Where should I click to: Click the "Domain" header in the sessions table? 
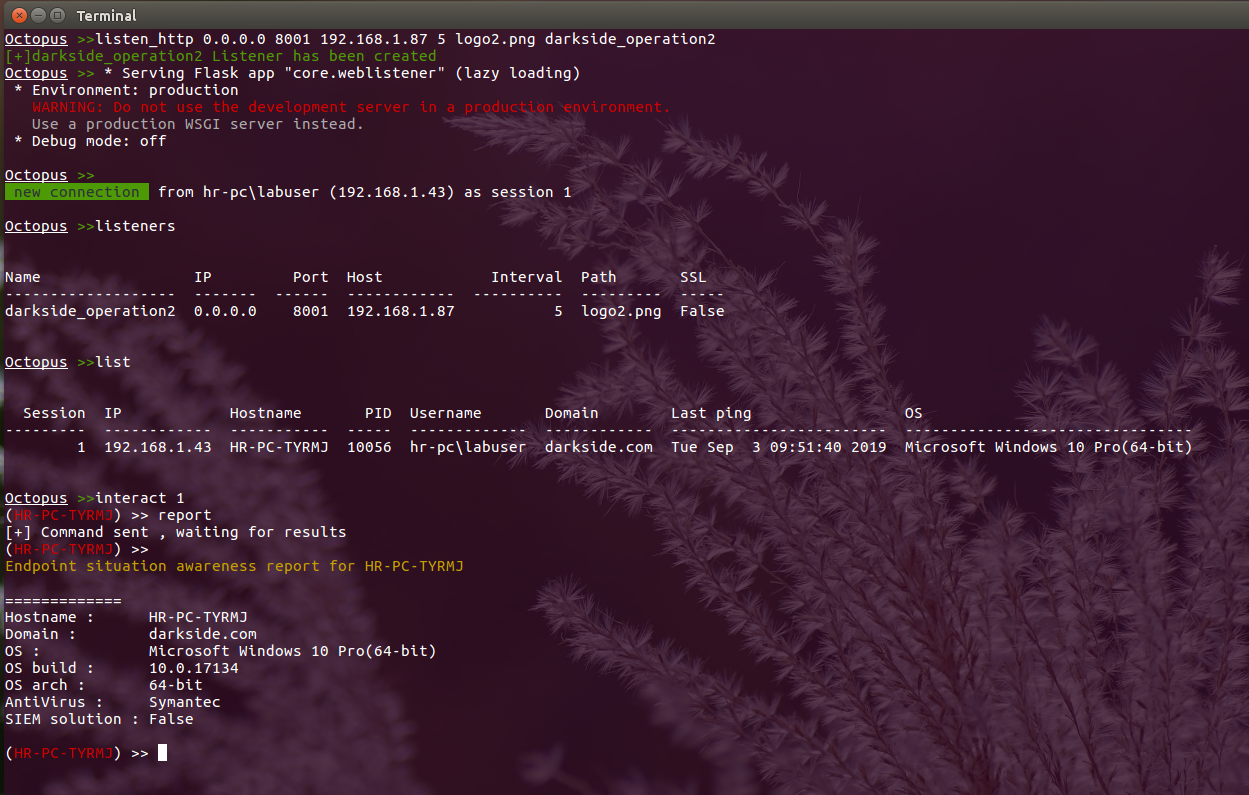572,413
